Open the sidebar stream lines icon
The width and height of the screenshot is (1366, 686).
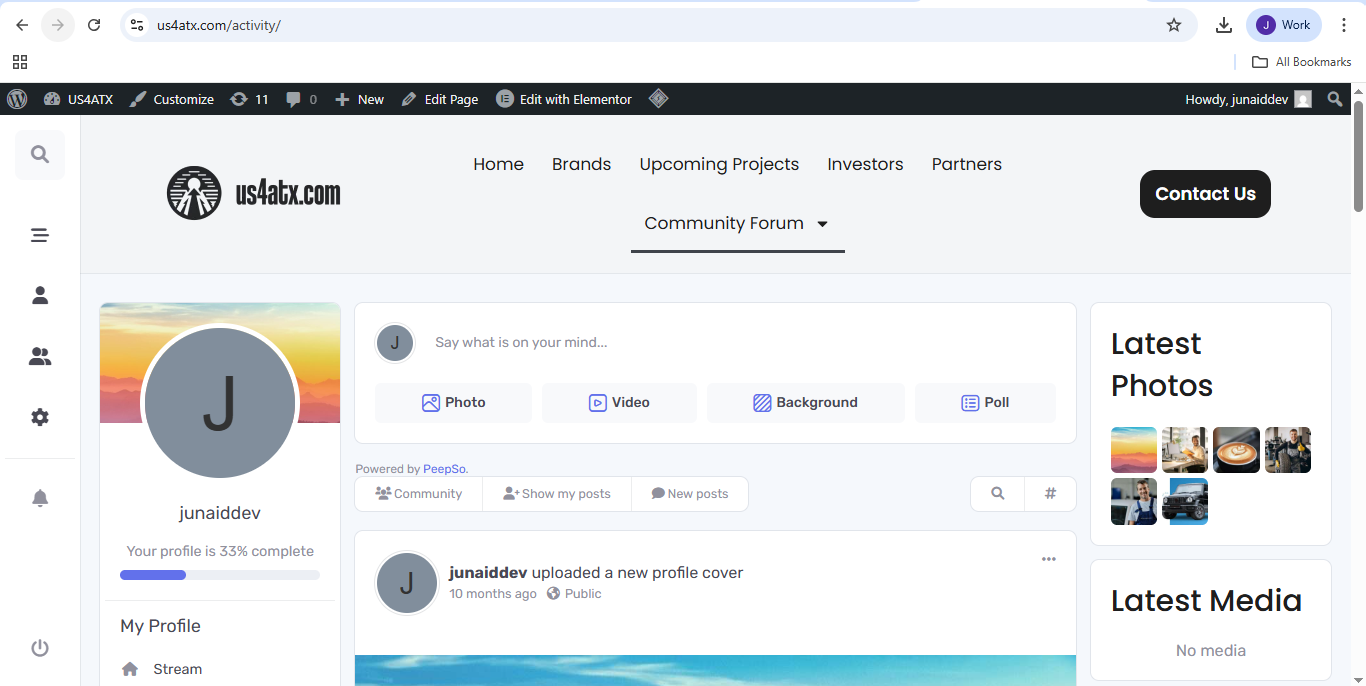tap(40, 235)
